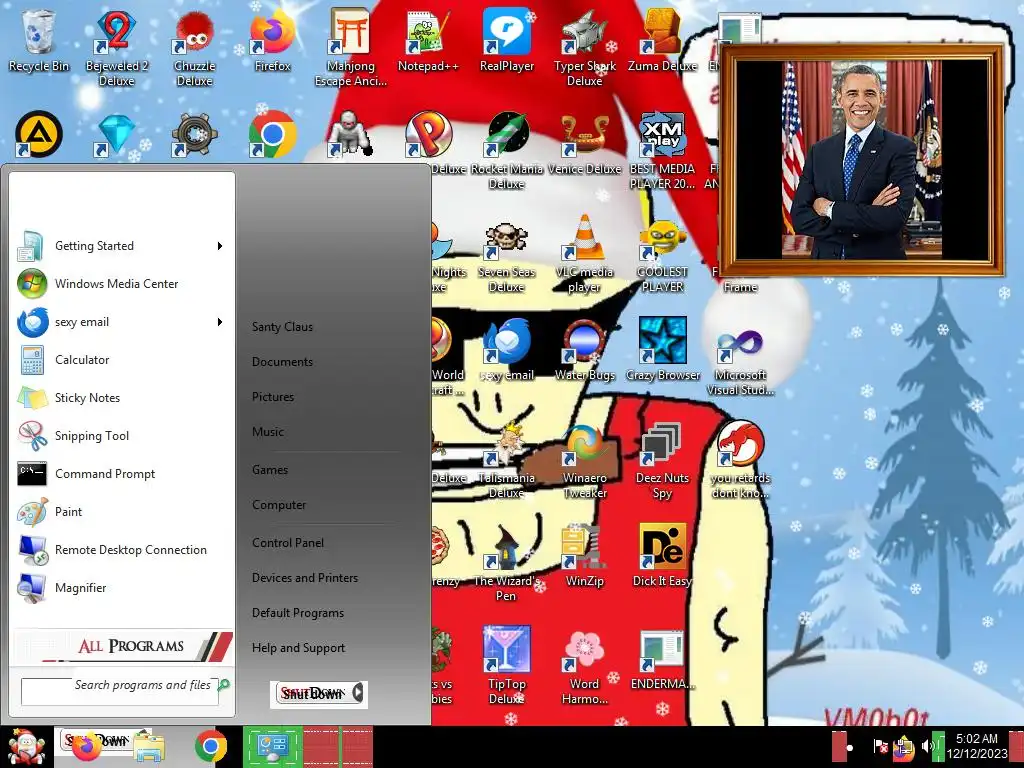The width and height of the screenshot is (1024, 768).
Task: Launch Winaero Tweaker desktop shortcut
Action: 584,461
